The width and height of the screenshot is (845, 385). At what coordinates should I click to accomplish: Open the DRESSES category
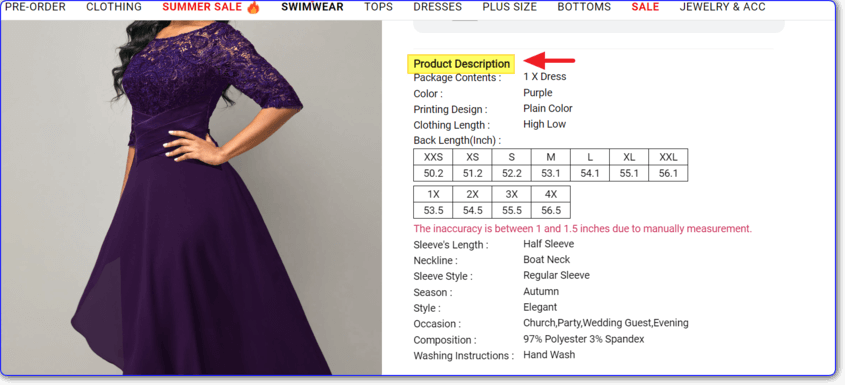coord(438,8)
